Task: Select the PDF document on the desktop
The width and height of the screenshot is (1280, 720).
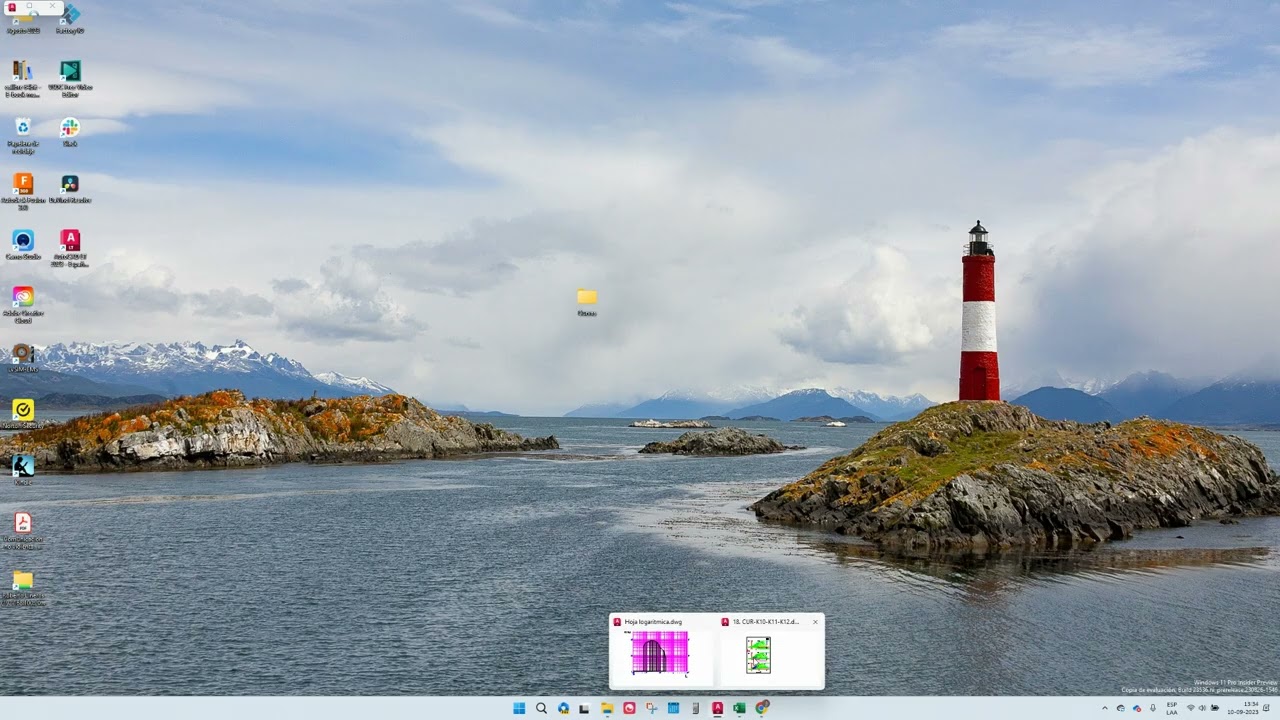Action: pyautogui.click(x=22, y=530)
